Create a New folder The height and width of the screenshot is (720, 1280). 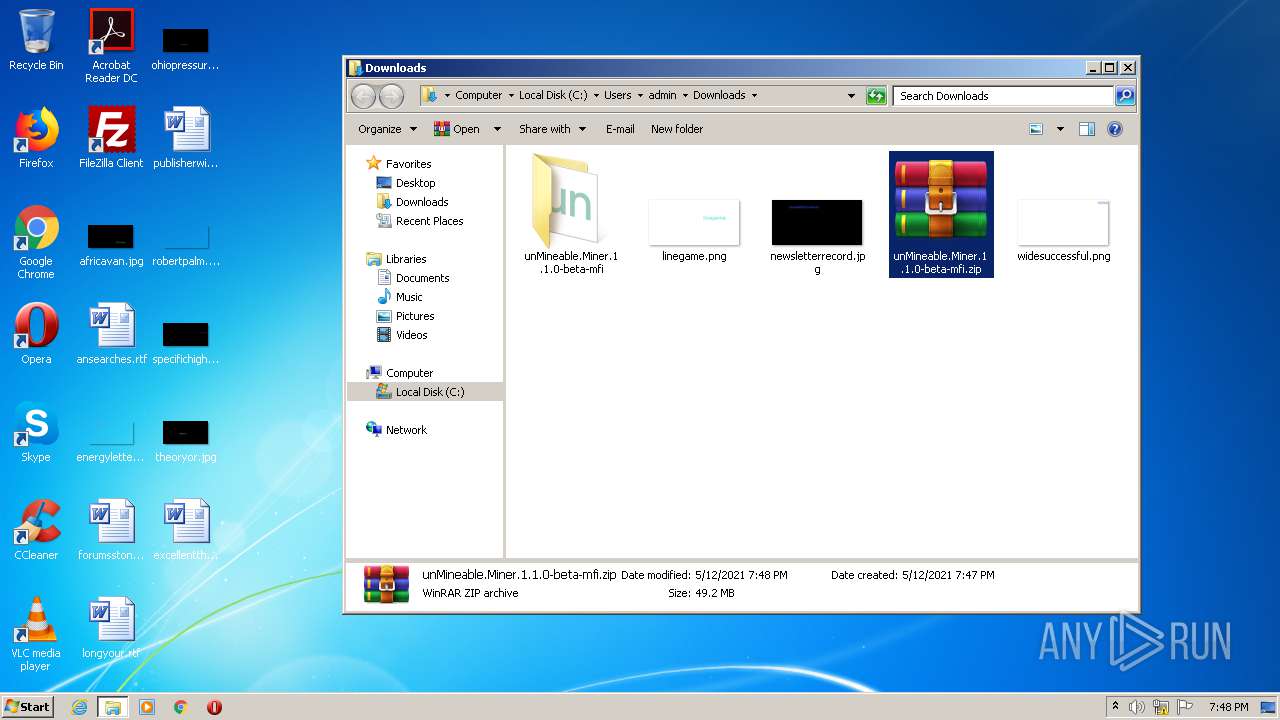point(677,129)
